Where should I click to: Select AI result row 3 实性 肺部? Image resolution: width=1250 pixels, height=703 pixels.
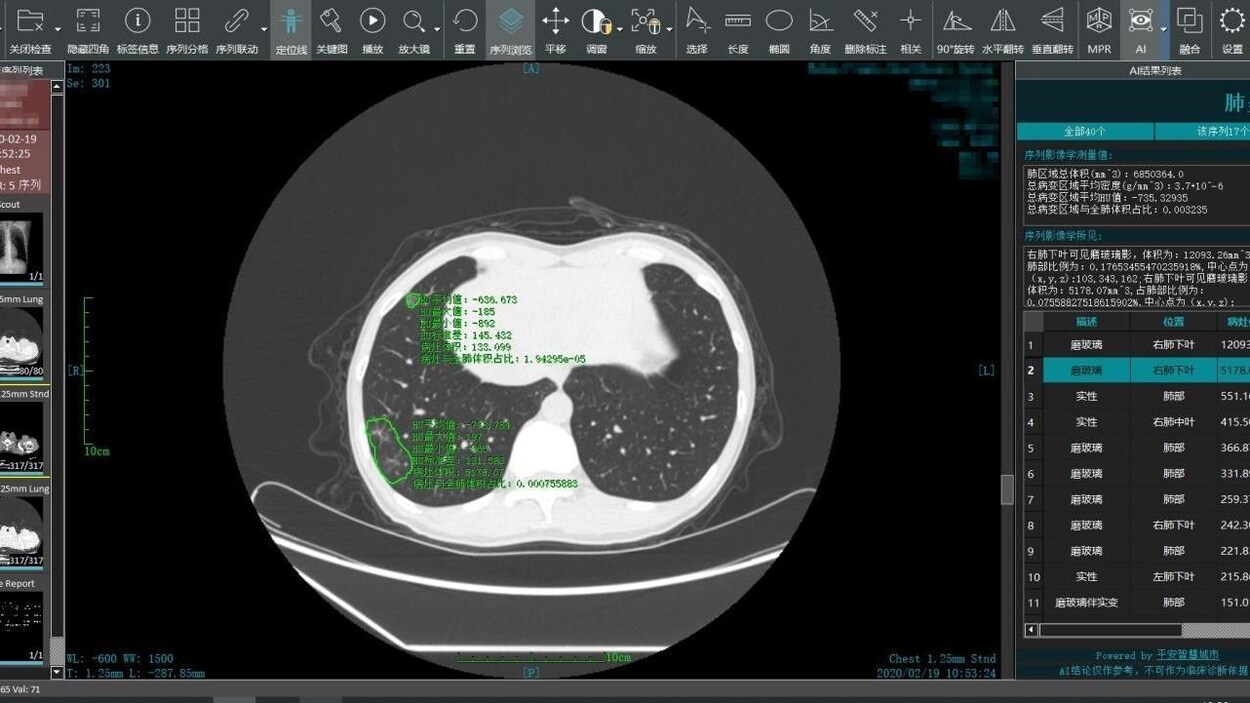point(1137,396)
